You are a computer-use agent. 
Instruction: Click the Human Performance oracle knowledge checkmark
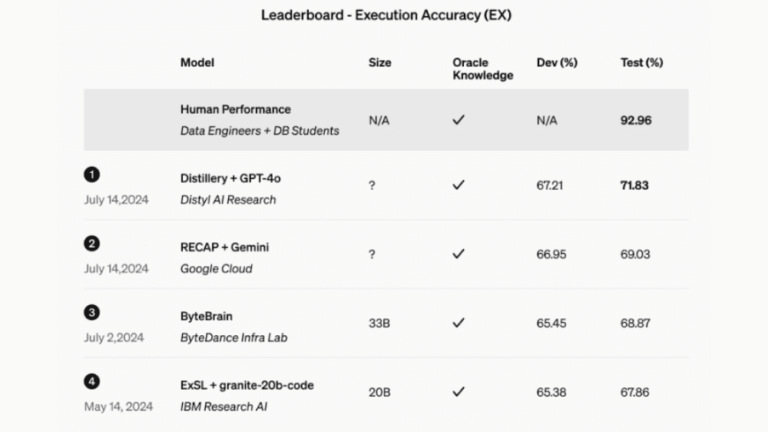tap(458, 120)
